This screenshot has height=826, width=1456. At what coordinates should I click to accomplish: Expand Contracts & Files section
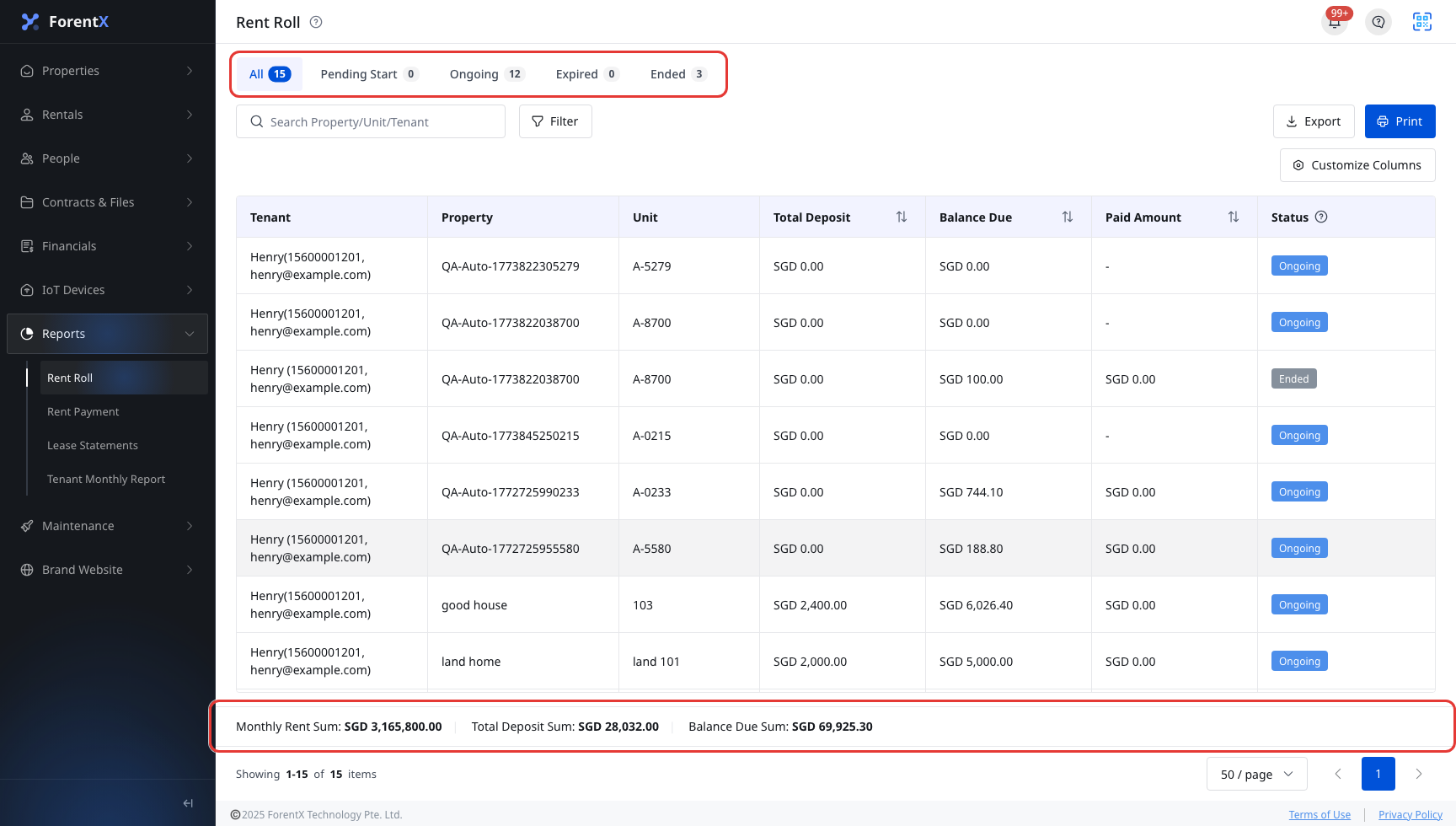point(107,202)
